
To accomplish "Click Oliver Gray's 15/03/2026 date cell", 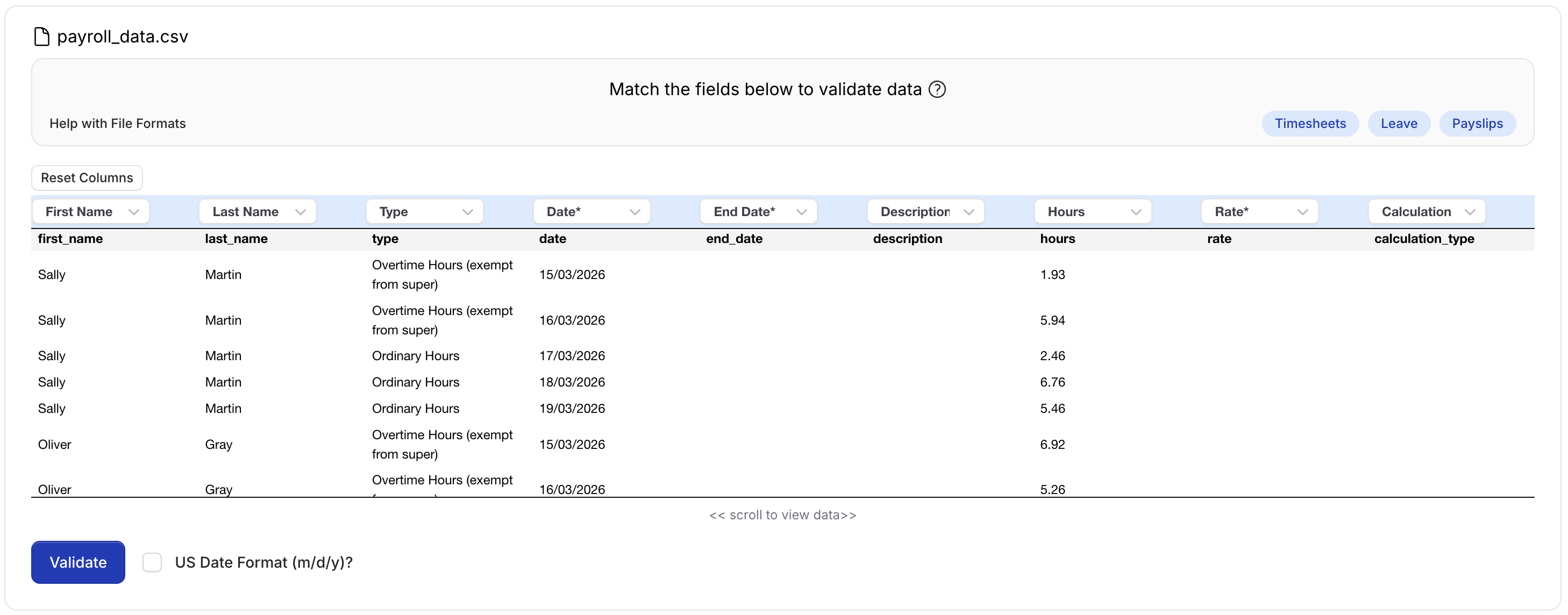I will 572,444.
